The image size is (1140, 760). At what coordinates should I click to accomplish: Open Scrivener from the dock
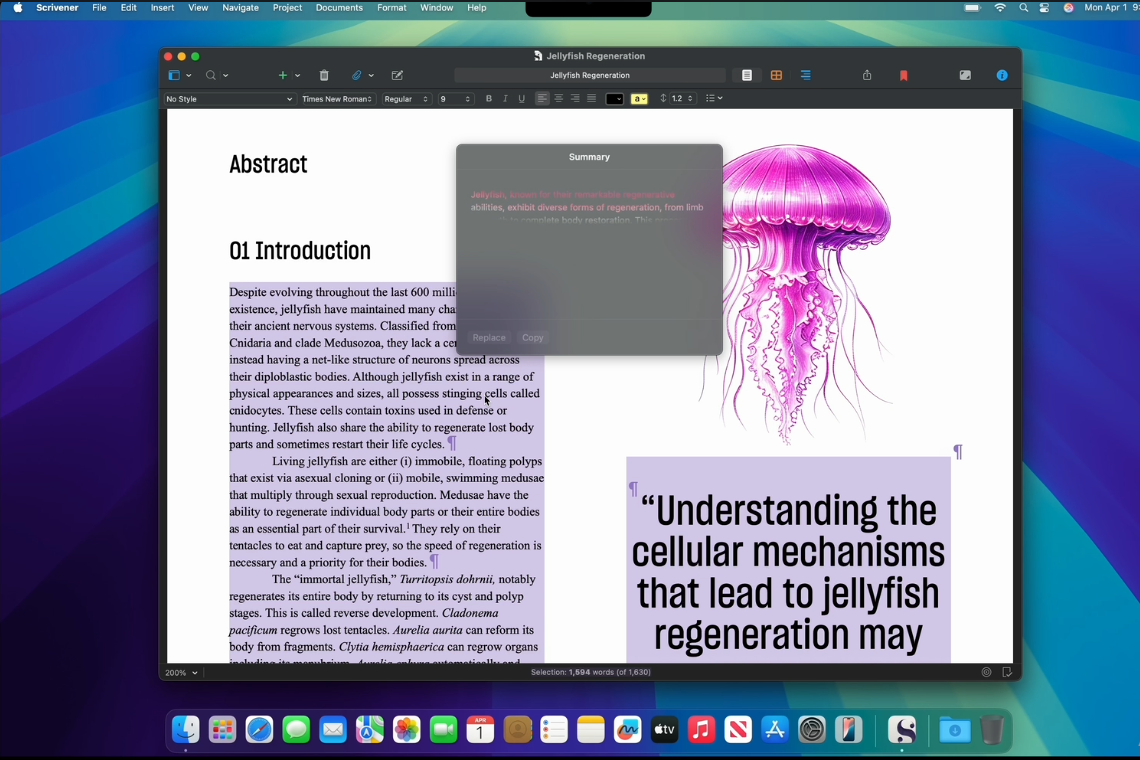tap(902, 729)
